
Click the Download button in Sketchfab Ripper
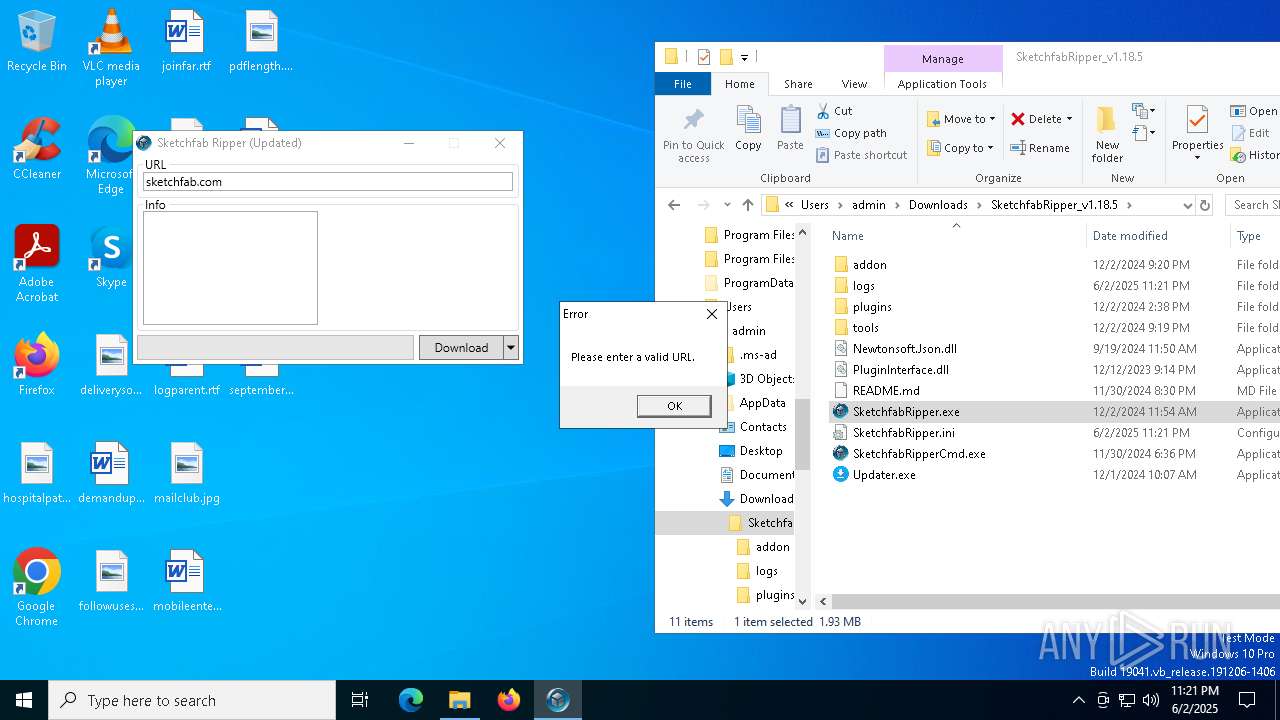tap(461, 348)
